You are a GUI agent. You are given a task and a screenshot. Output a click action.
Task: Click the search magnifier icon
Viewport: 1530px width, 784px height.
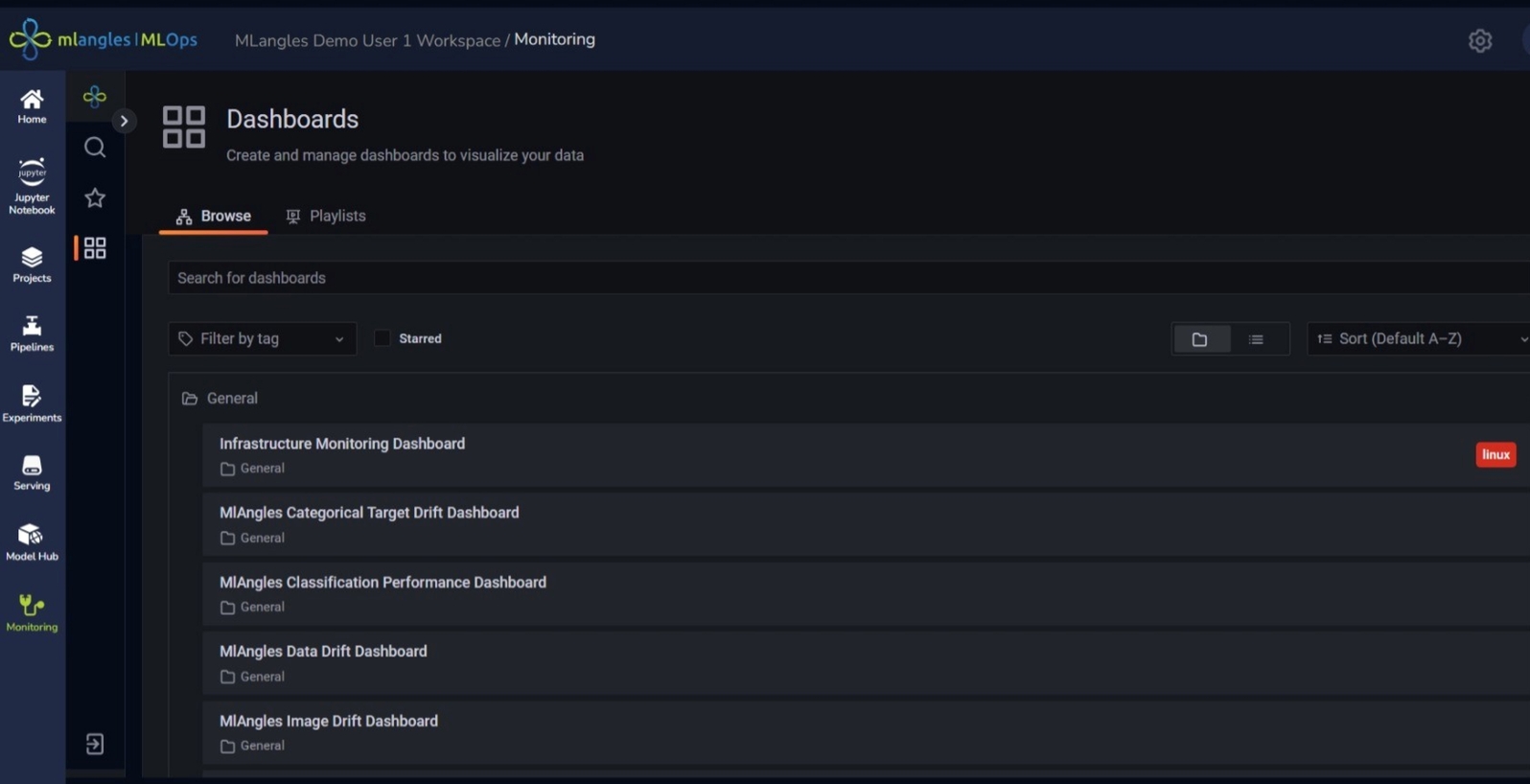point(95,148)
